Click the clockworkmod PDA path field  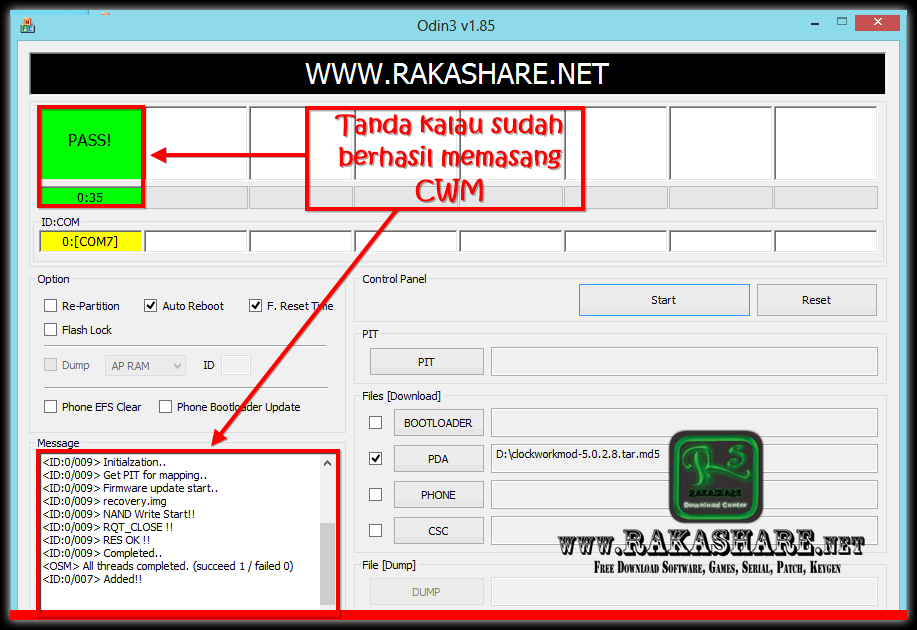click(x=684, y=459)
